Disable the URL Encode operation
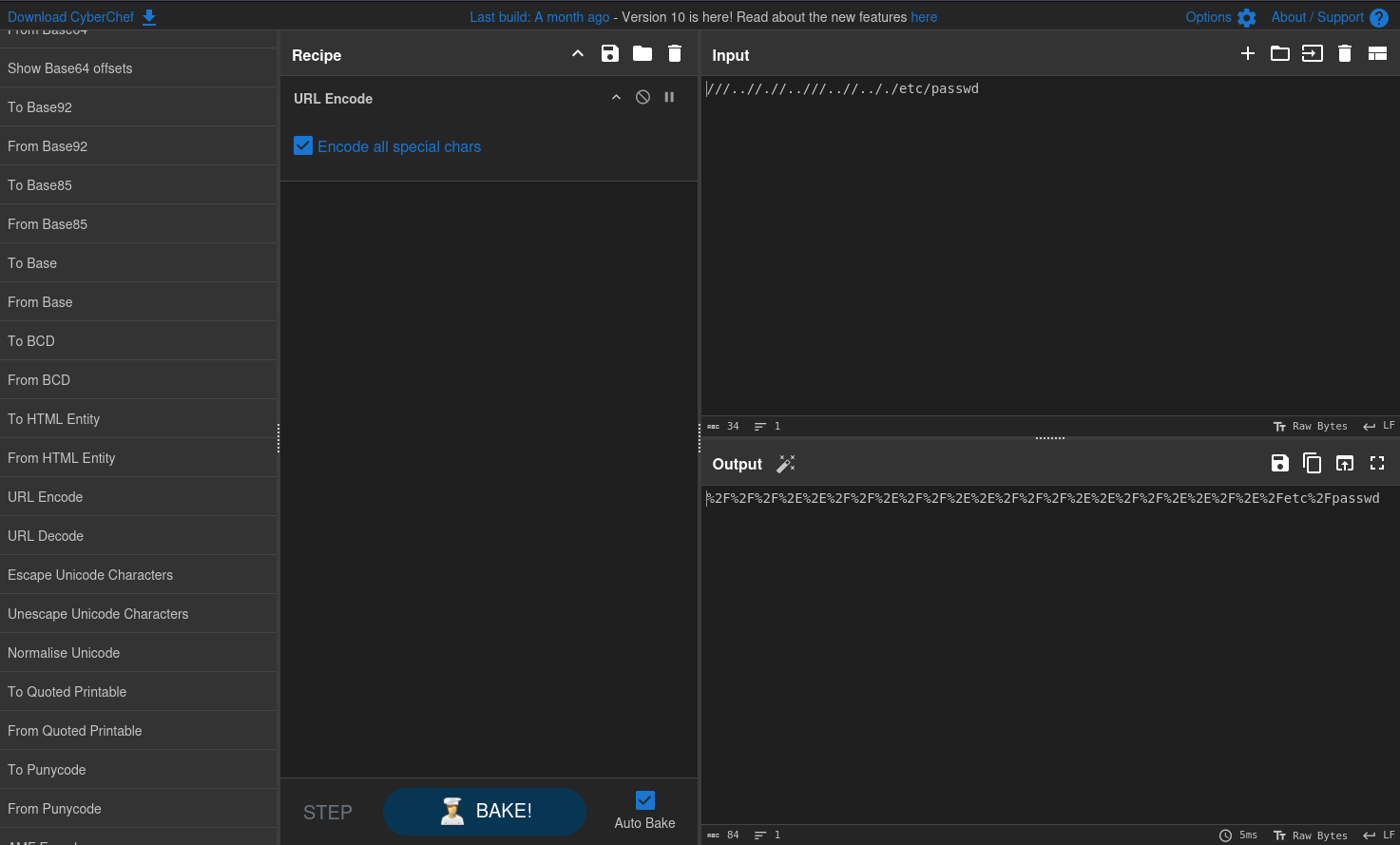Image resolution: width=1400 pixels, height=845 pixels. tap(643, 98)
